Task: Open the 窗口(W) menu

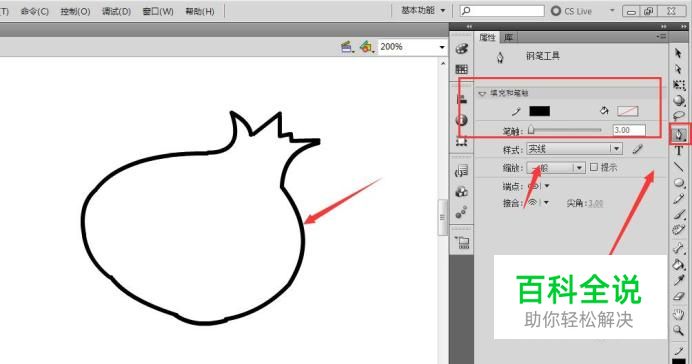Action: tap(158, 11)
